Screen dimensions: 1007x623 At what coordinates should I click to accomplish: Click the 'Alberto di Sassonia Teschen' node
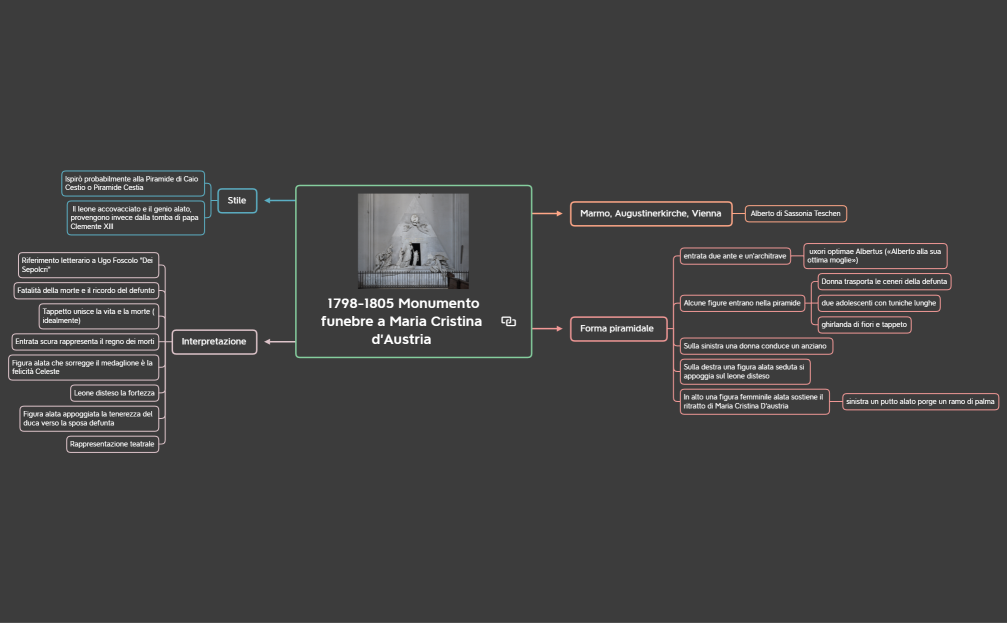coord(797,213)
